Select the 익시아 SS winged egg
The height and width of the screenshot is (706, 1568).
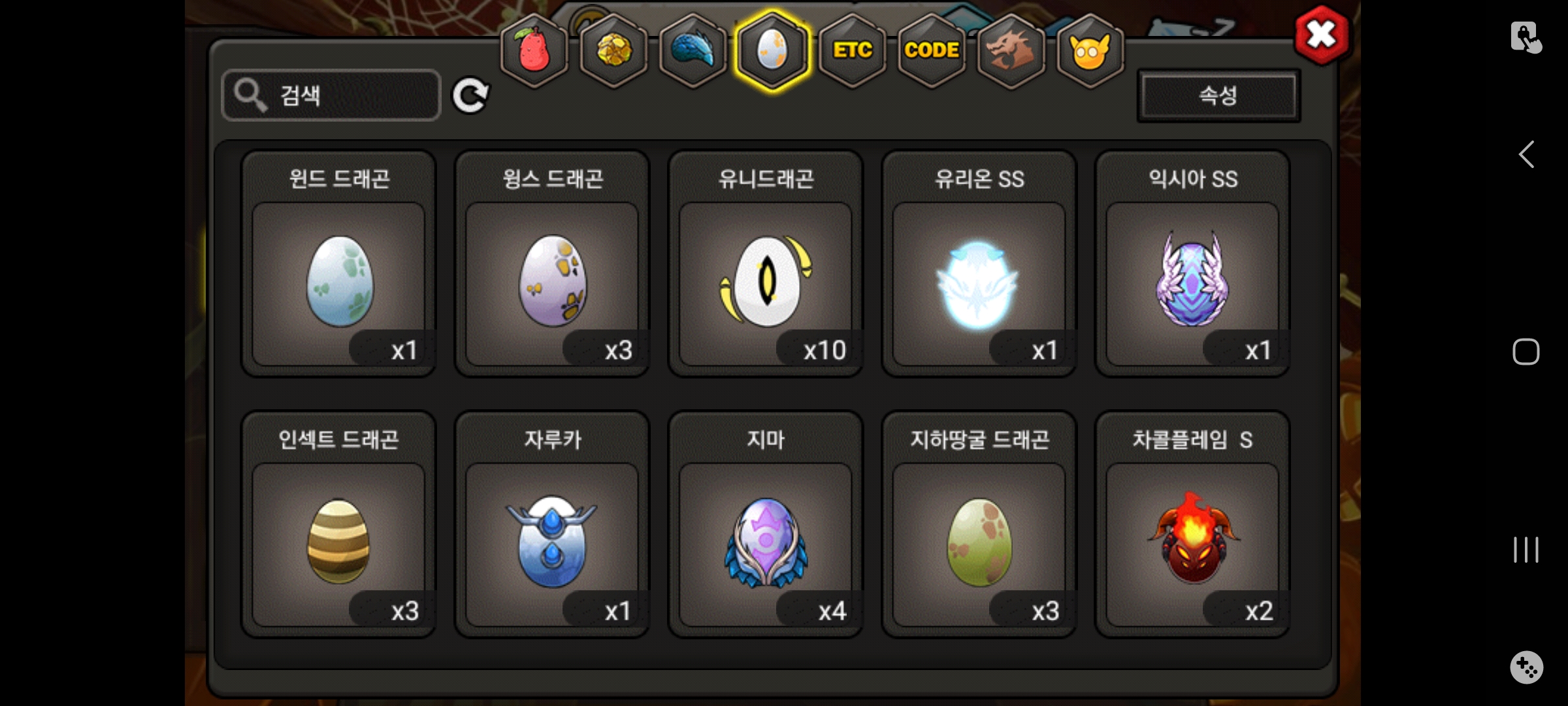click(1193, 264)
